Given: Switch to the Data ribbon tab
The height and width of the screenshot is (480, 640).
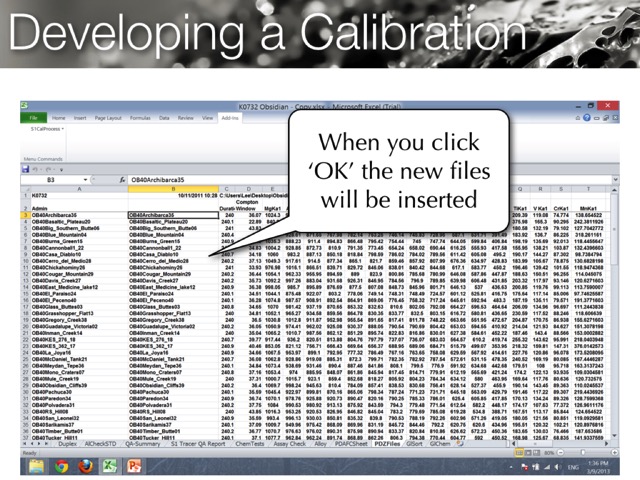Looking at the screenshot, I should pos(164,118).
